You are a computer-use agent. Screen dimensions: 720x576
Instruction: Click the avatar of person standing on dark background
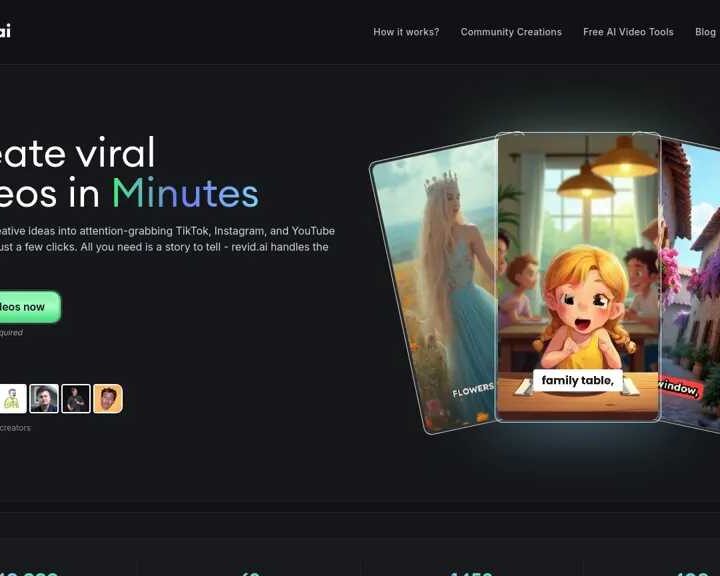click(76, 399)
